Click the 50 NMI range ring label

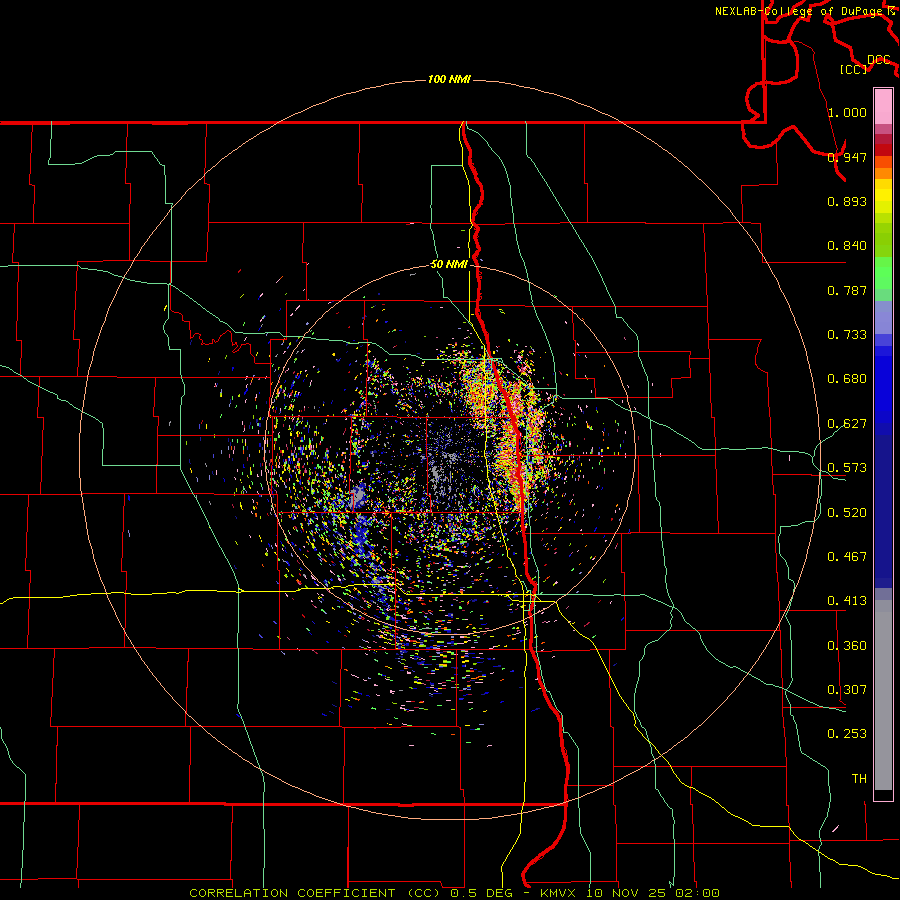click(x=449, y=264)
